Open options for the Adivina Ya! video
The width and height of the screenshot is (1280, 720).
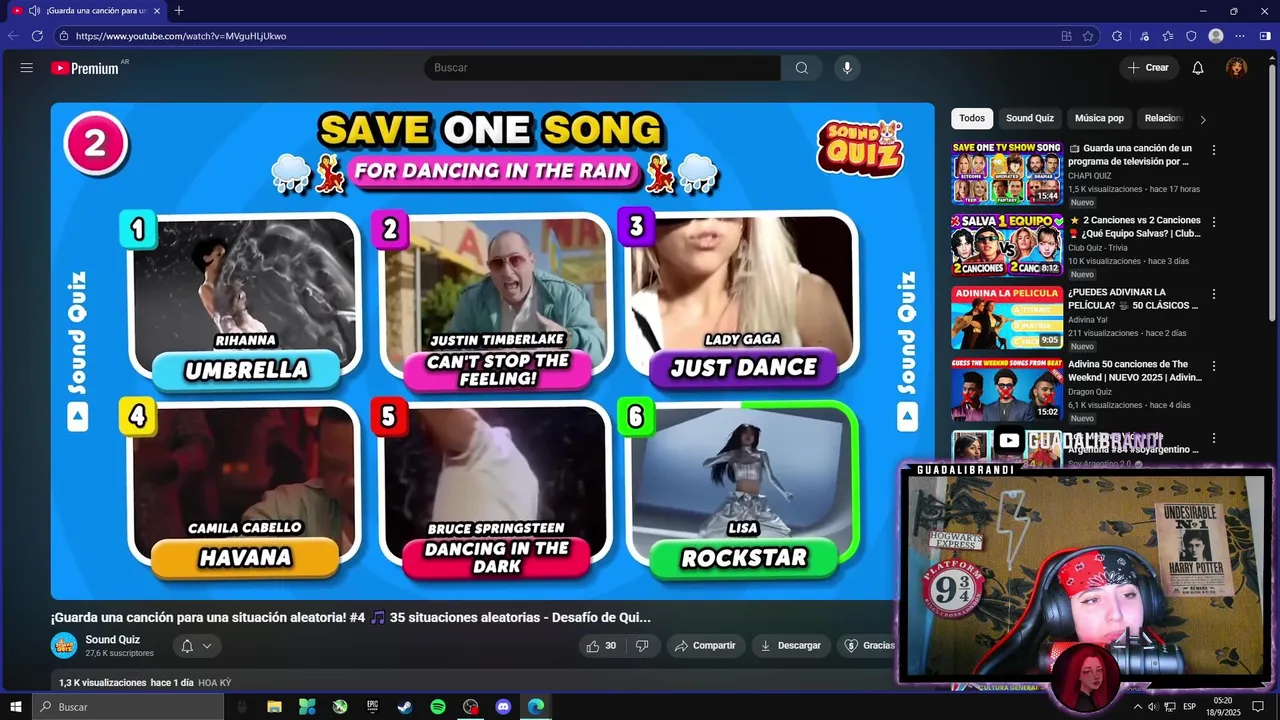(1214, 294)
